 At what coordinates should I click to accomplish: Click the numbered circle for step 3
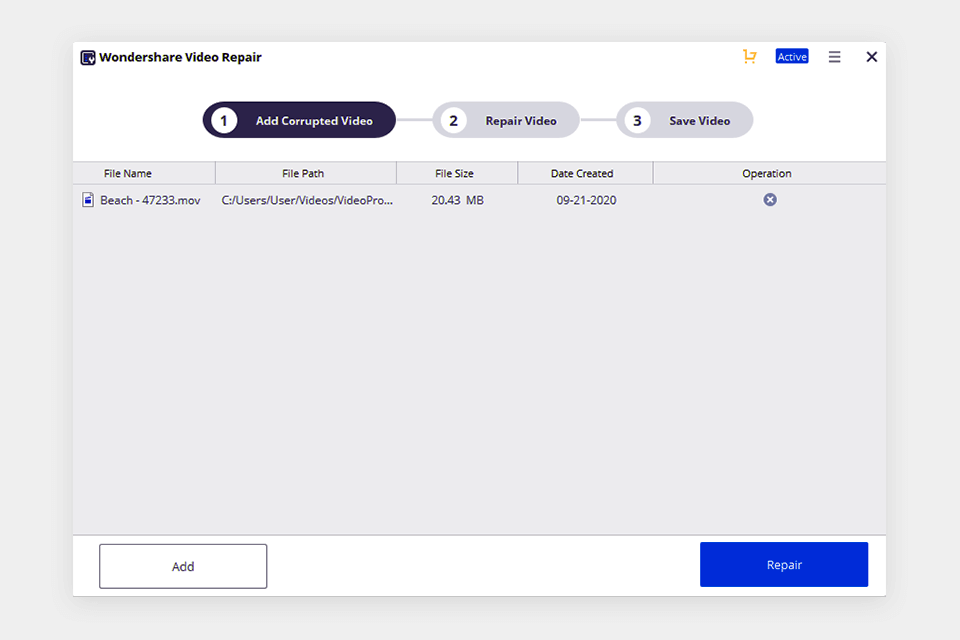tap(637, 120)
